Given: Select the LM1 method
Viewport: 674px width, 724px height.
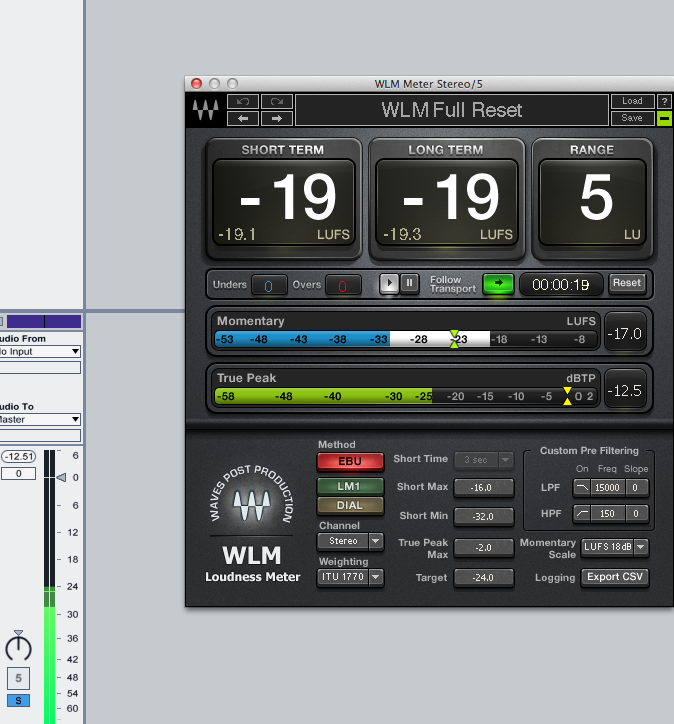Looking at the screenshot, I should click(x=350, y=486).
